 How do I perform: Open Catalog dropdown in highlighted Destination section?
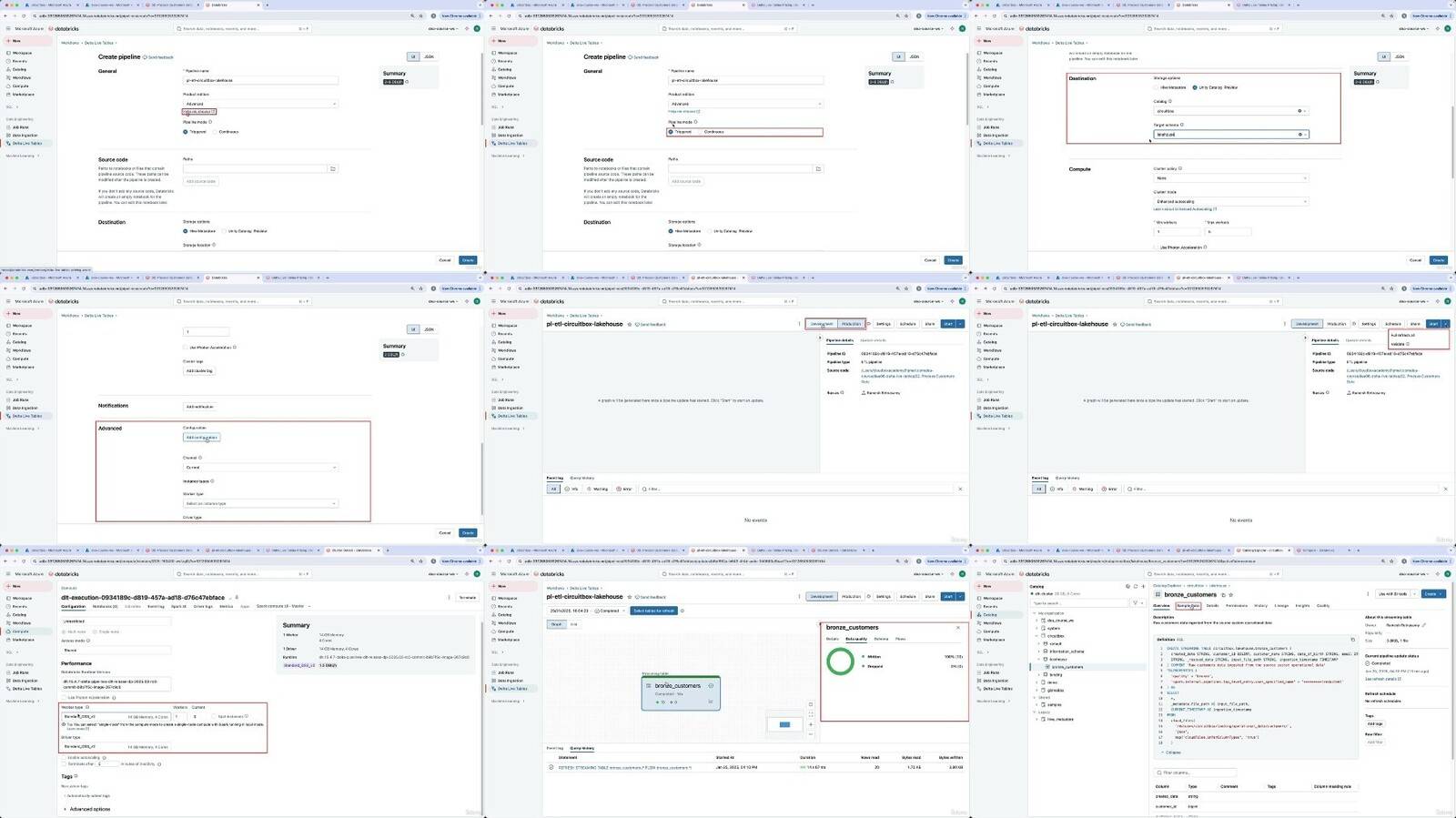1231,111
